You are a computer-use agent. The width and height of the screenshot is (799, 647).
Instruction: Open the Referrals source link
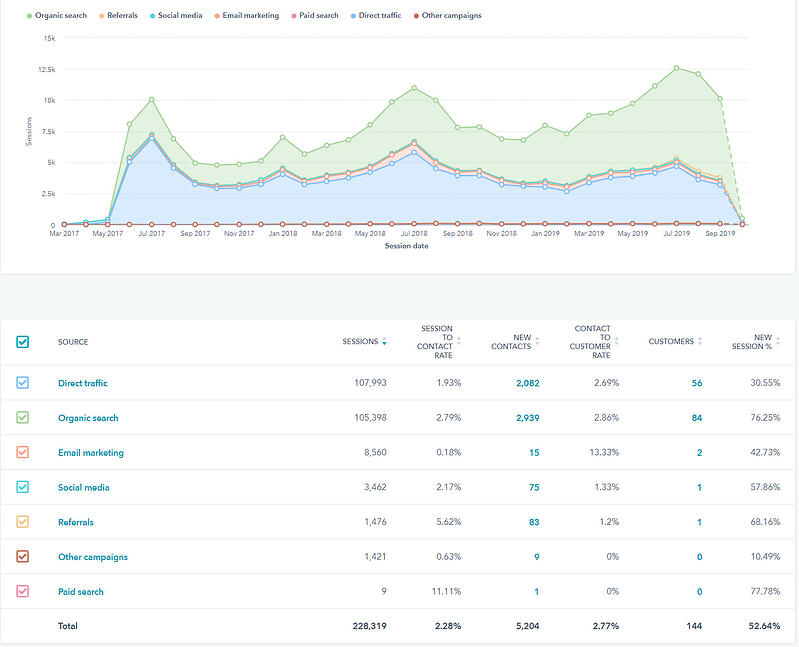tap(76, 522)
